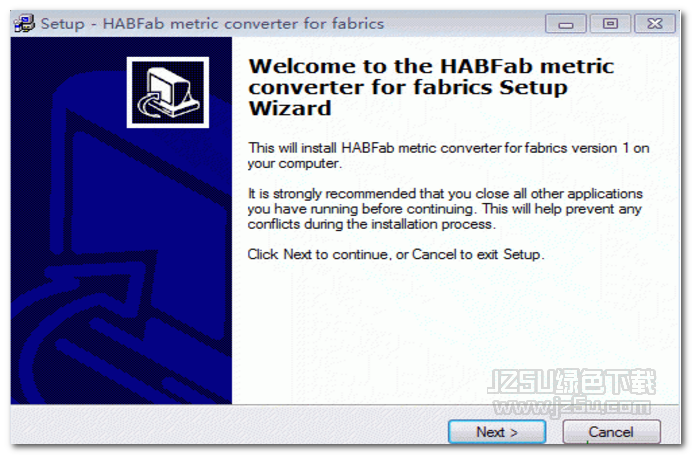Click the 'This will install HABFab' sentence

pyautogui.click(x=448, y=148)
